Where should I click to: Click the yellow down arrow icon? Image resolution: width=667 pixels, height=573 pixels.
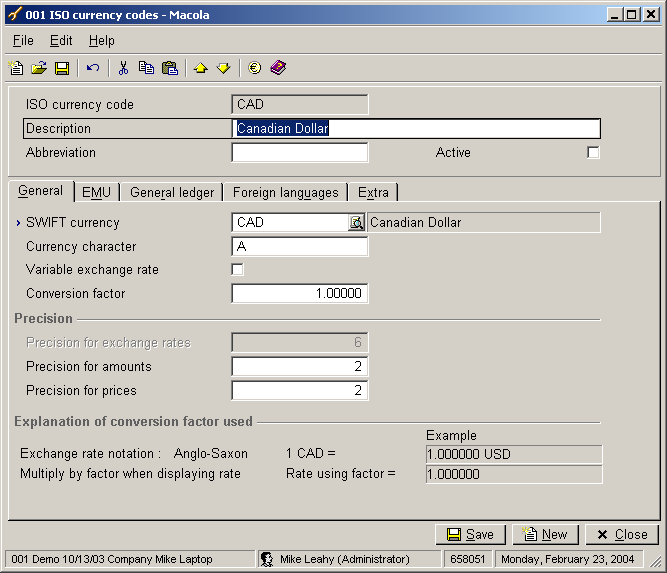(224, 68)
